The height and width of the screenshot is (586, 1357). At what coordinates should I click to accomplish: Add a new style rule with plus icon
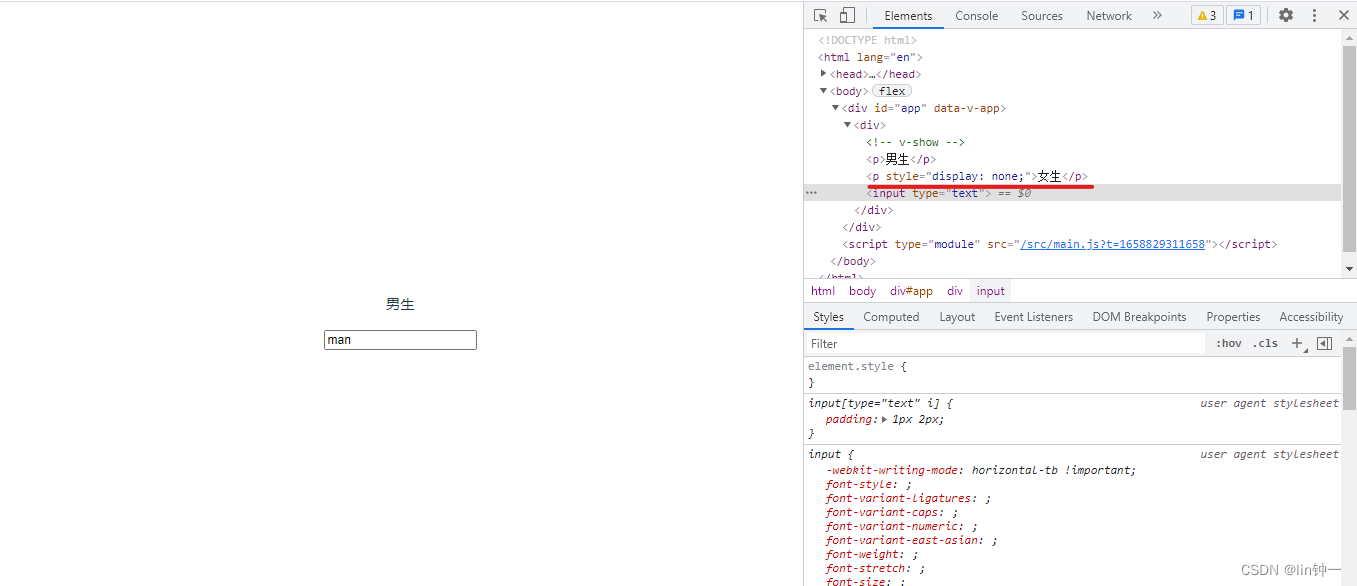(x=1297, y=343)
